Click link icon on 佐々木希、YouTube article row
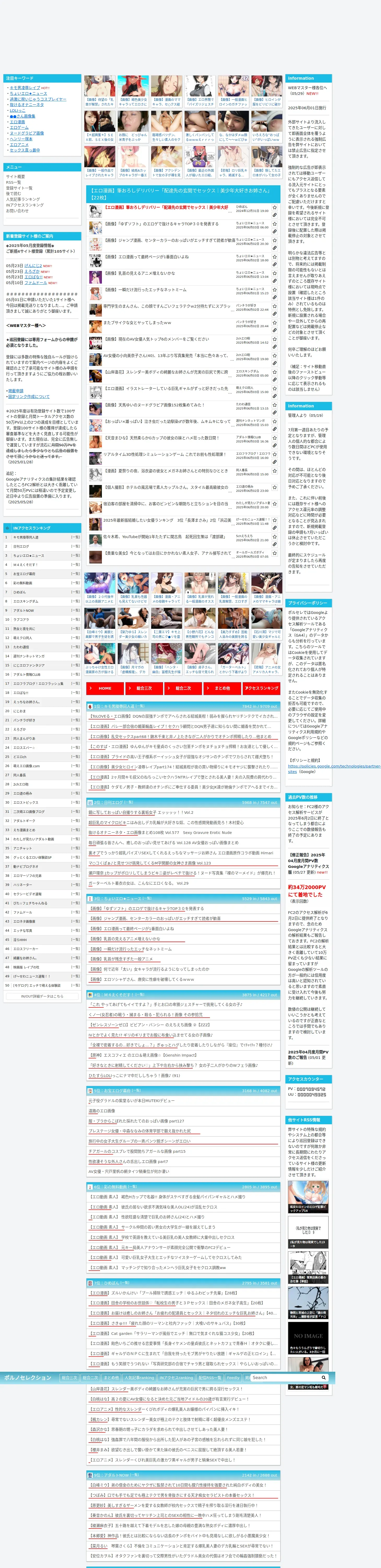This screenshot has height=1568, width=381. point(274,544)
